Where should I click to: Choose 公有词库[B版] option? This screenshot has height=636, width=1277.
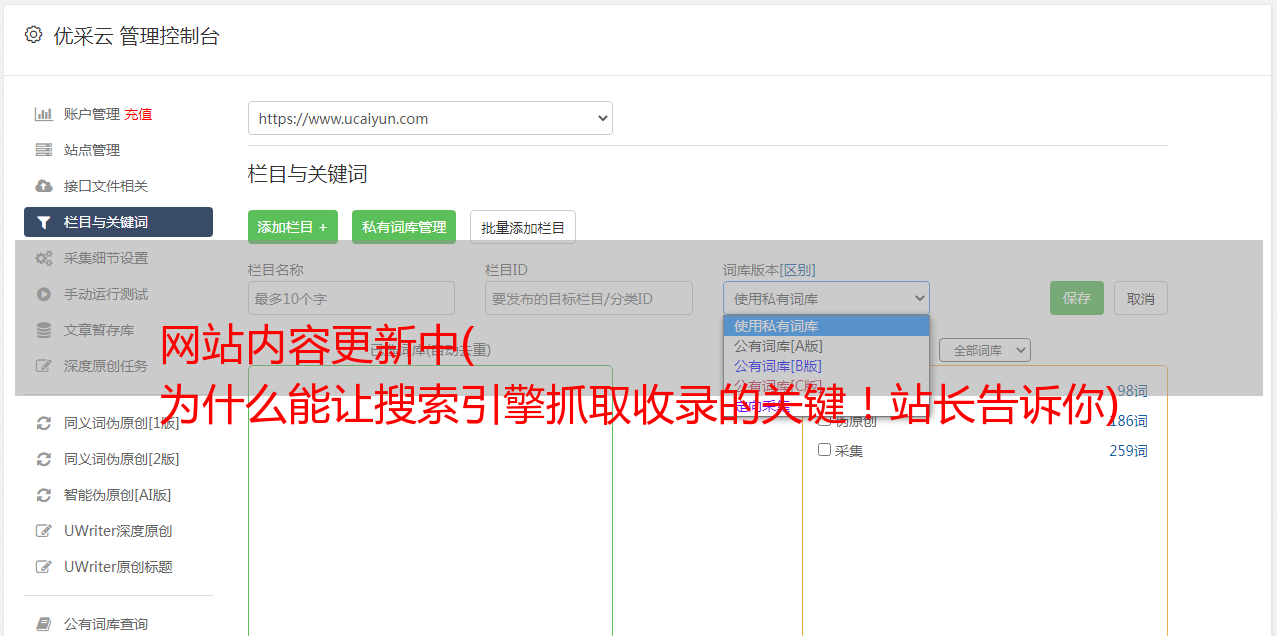(x=826, y=366)
